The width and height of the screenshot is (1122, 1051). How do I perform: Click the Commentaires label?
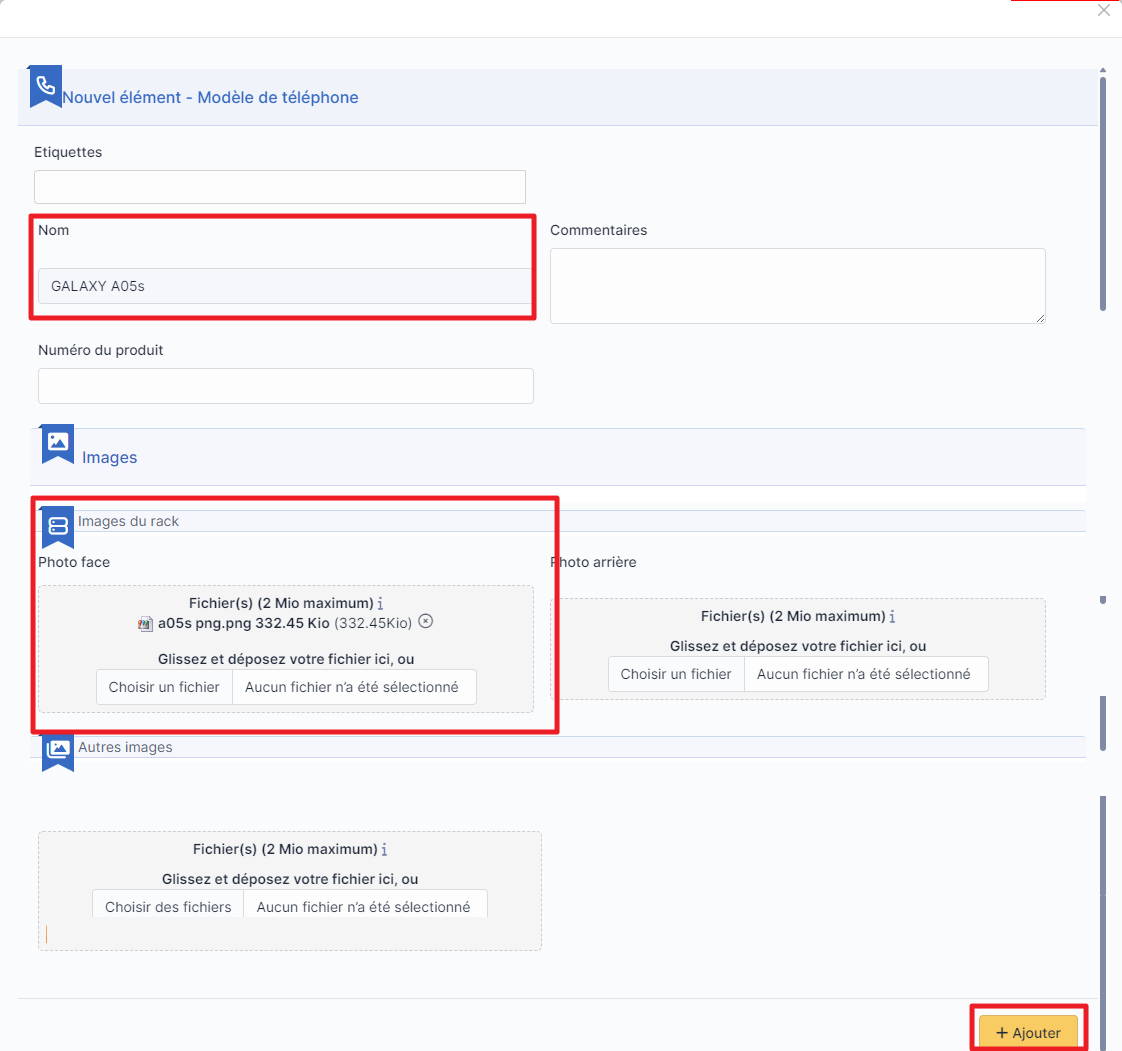[598, 230]
